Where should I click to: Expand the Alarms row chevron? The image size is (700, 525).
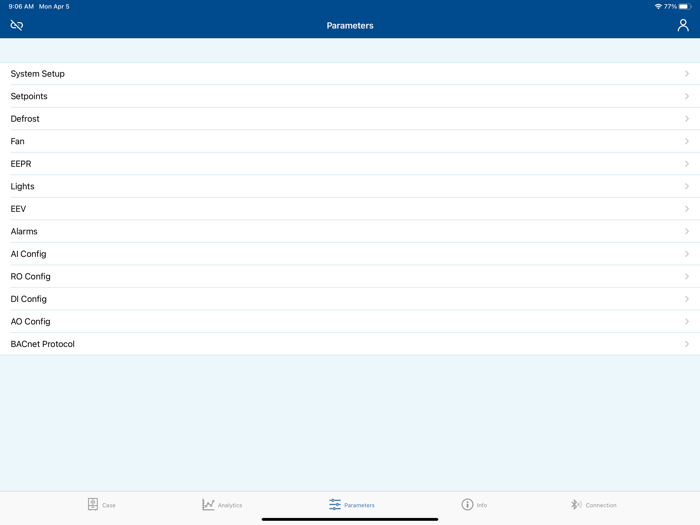tap(687, 231)
